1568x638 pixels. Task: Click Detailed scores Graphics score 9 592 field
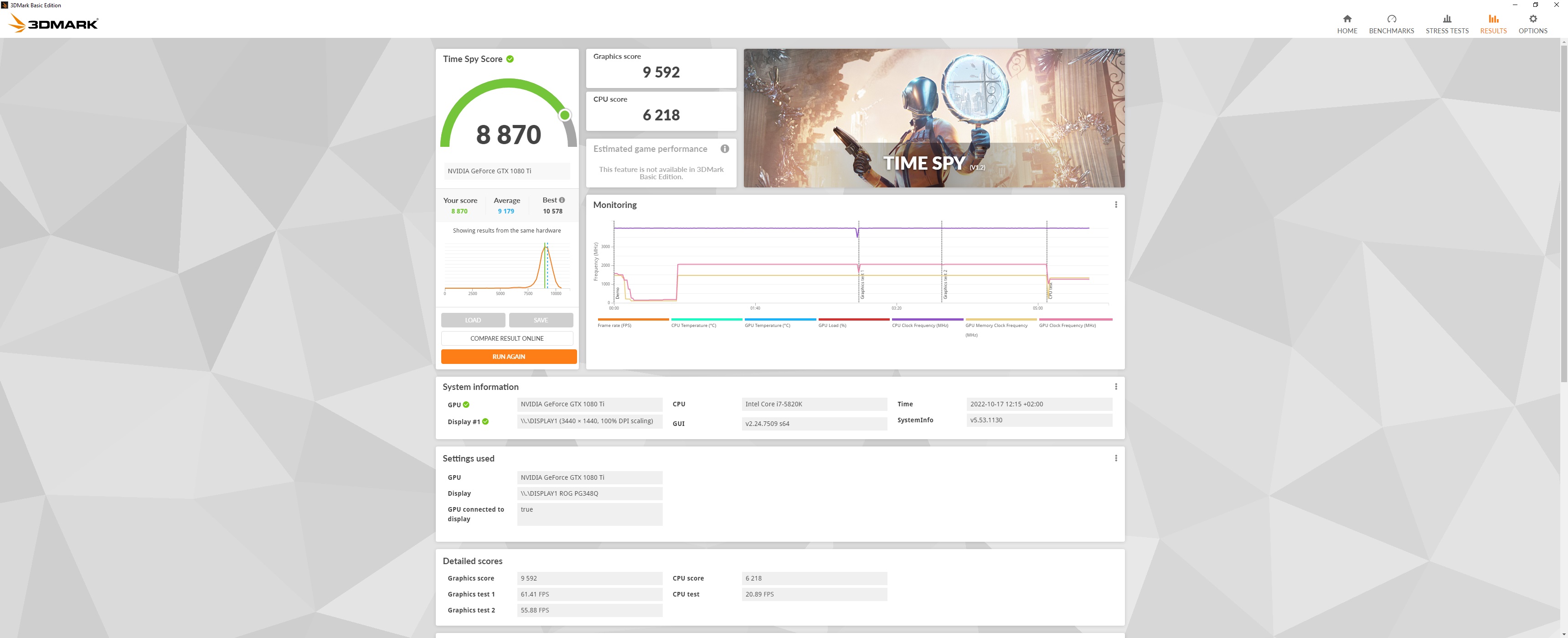[589, 578]
